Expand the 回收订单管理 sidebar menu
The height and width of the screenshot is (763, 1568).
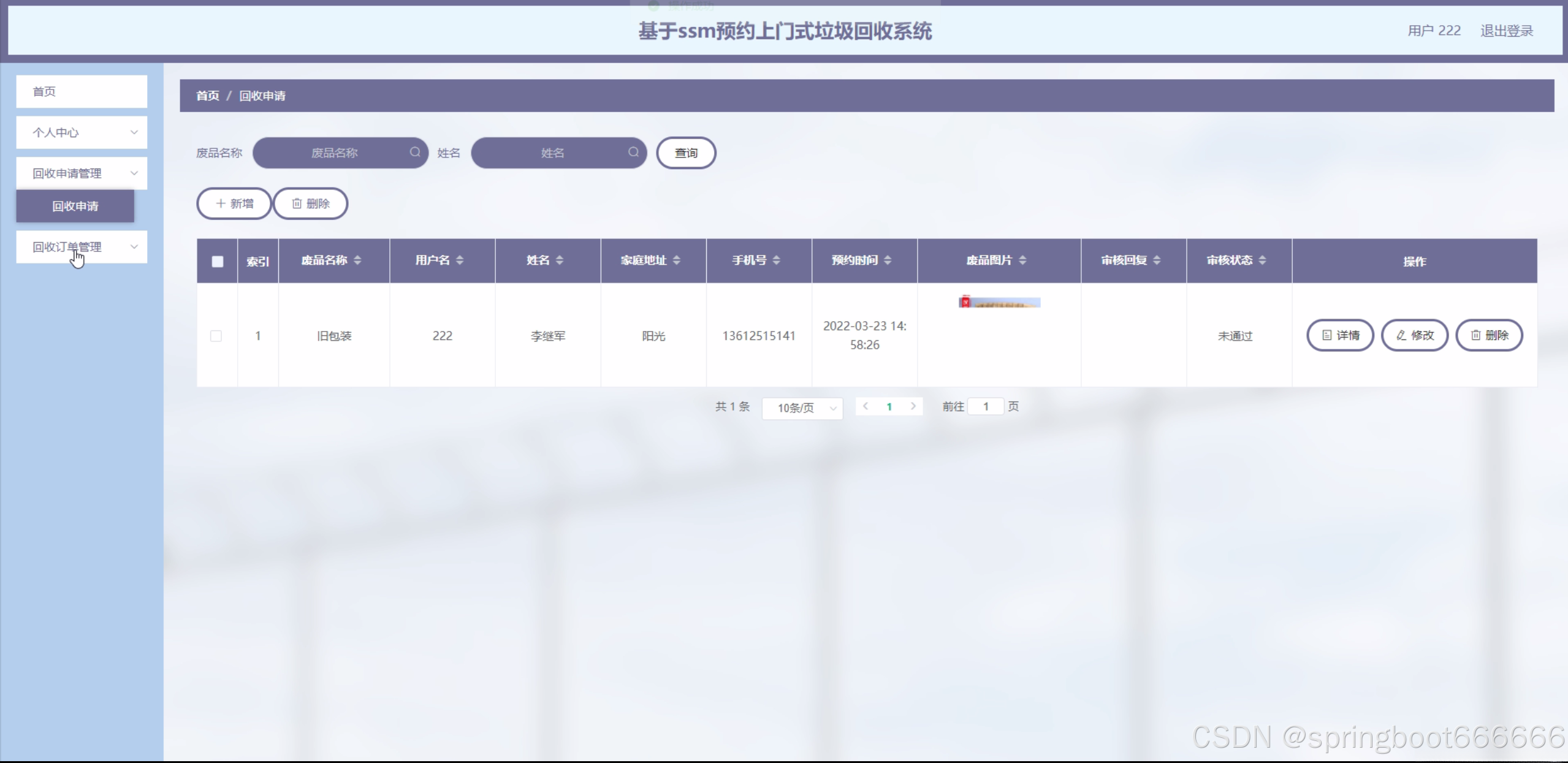click(82, 247)
